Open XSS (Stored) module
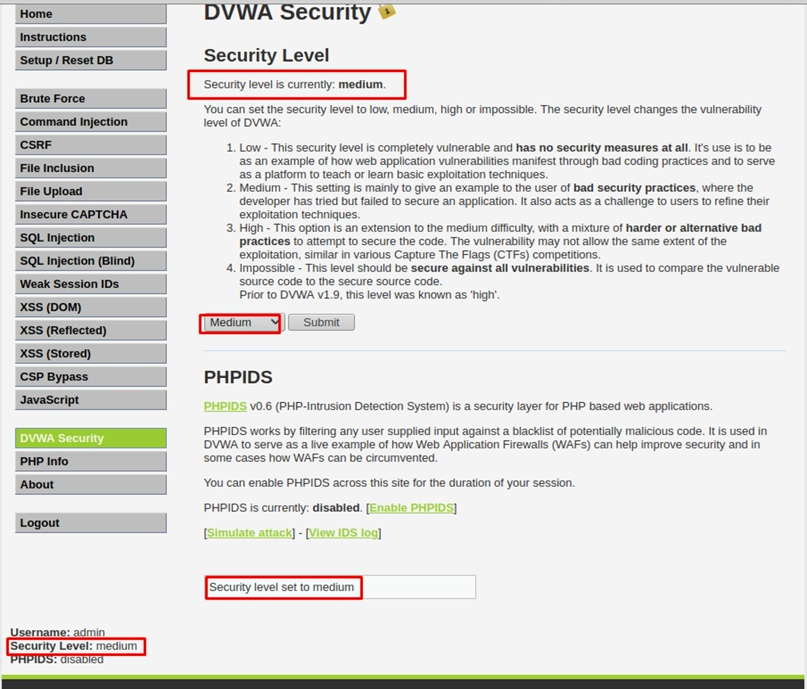 [x=91, y=353]
